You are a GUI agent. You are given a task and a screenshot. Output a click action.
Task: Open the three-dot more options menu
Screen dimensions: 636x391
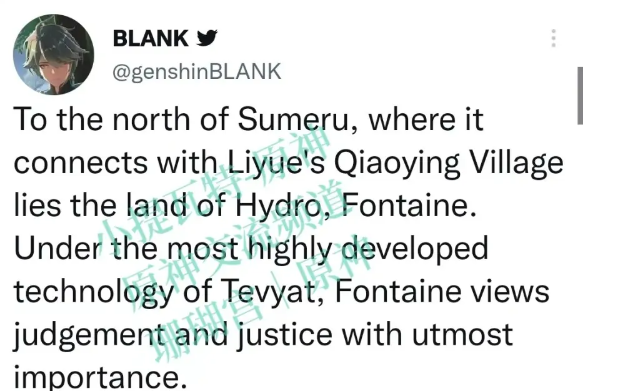pos(554,39)
